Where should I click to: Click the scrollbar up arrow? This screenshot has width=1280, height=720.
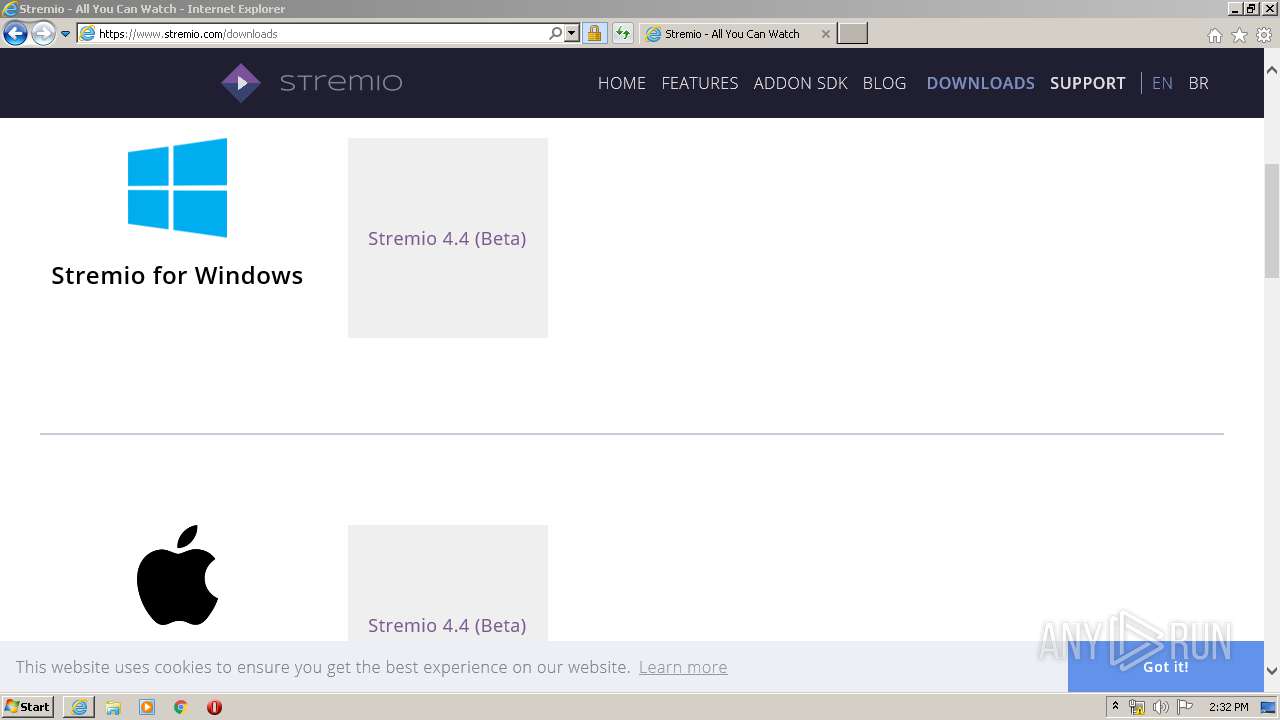[1272, 71]
